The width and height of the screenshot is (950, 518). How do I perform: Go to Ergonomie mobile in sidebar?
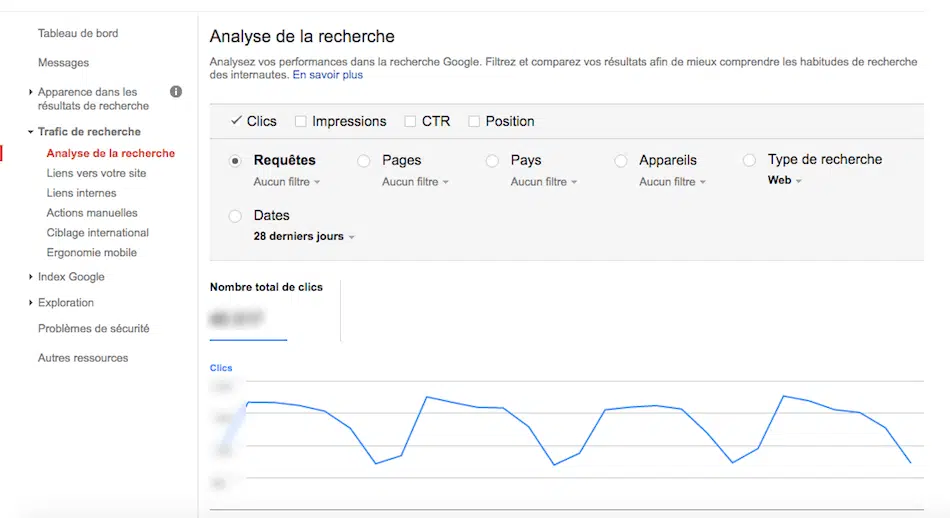pyautogui.click(x=91, y=253)
